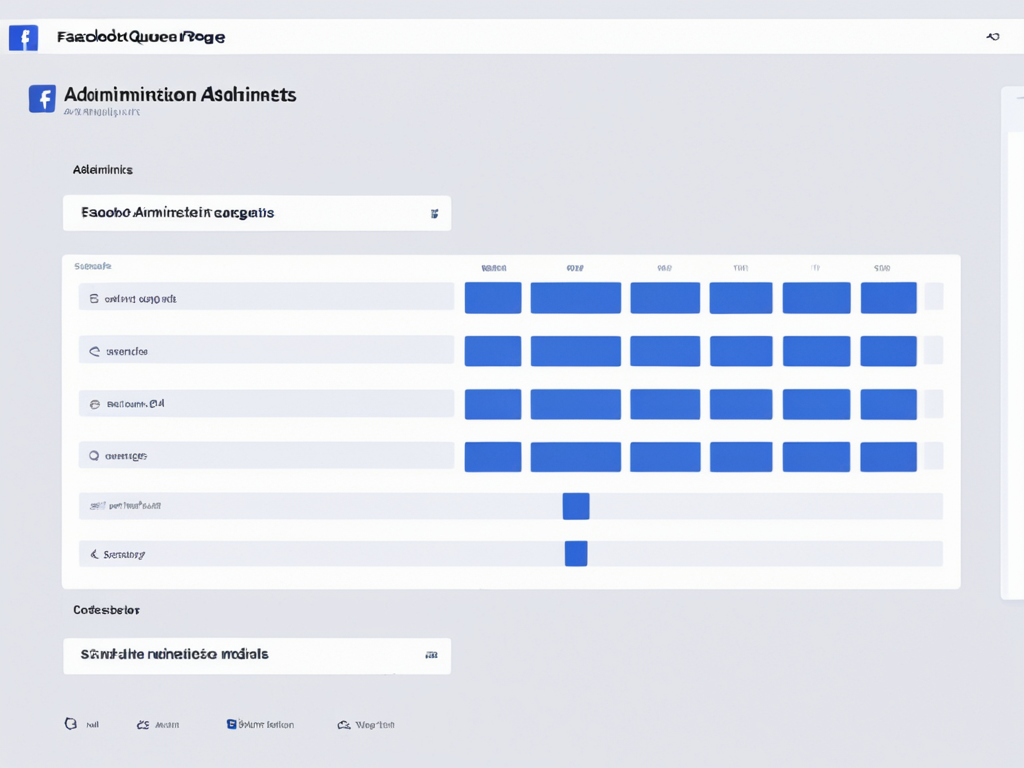Select the last column header above the blue cells
The height and width of the screenshot is (768, 1024).
[x=882, y=268]
